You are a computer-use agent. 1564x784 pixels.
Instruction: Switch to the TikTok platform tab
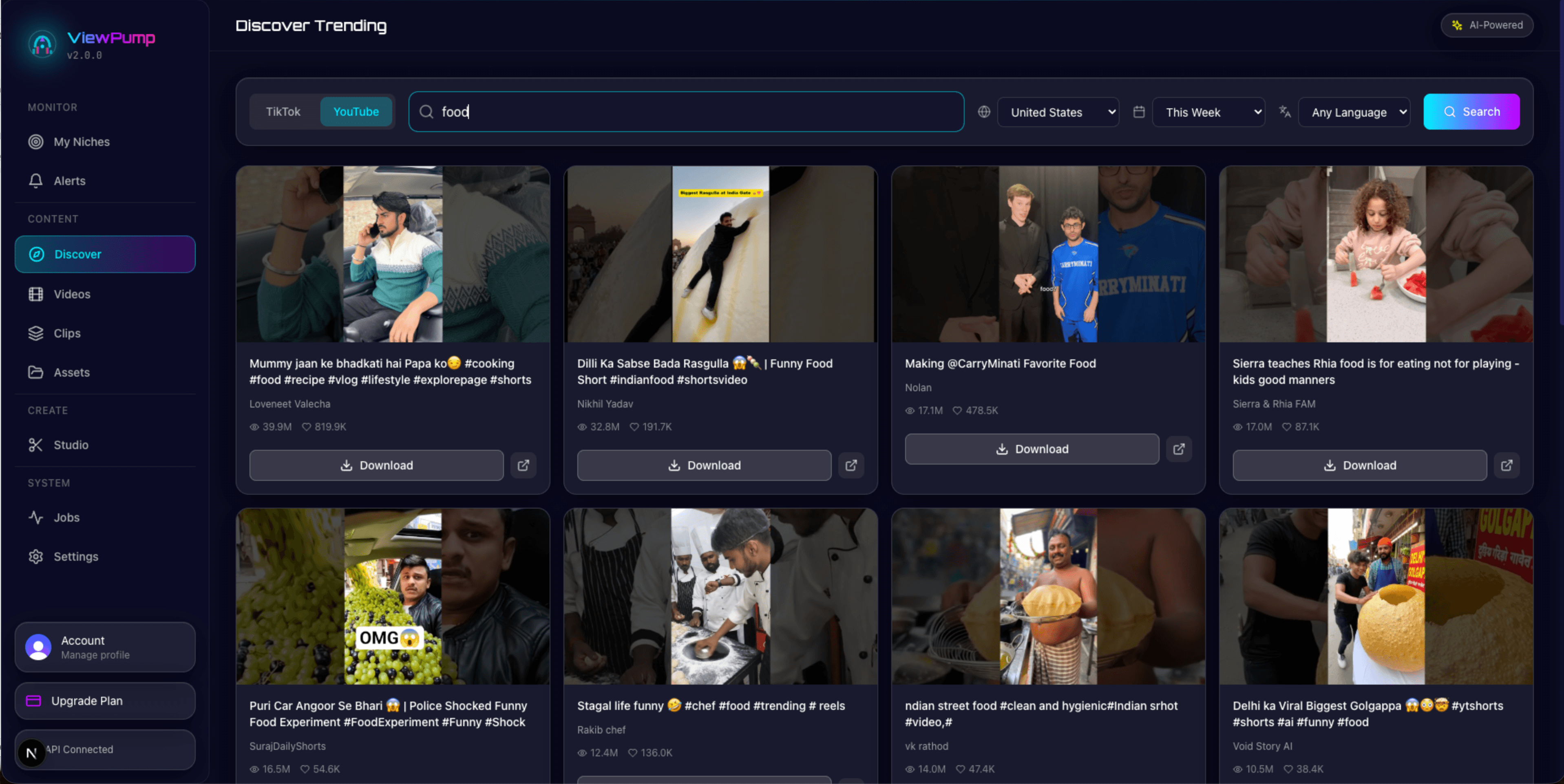coord(282,112)
